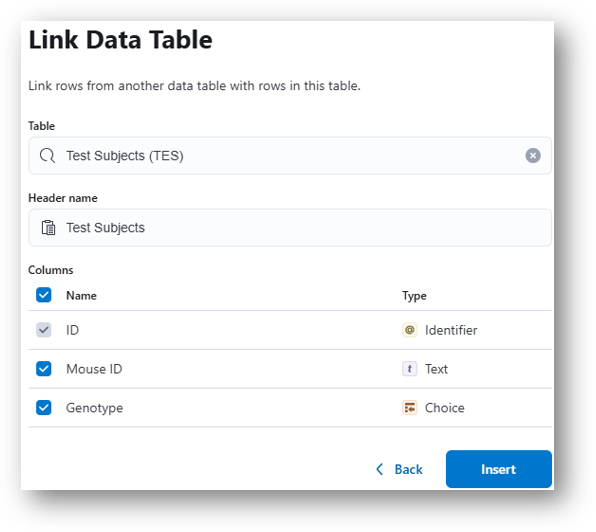
Task: Open the Table search dropdown field
Action: coord(290,156)
